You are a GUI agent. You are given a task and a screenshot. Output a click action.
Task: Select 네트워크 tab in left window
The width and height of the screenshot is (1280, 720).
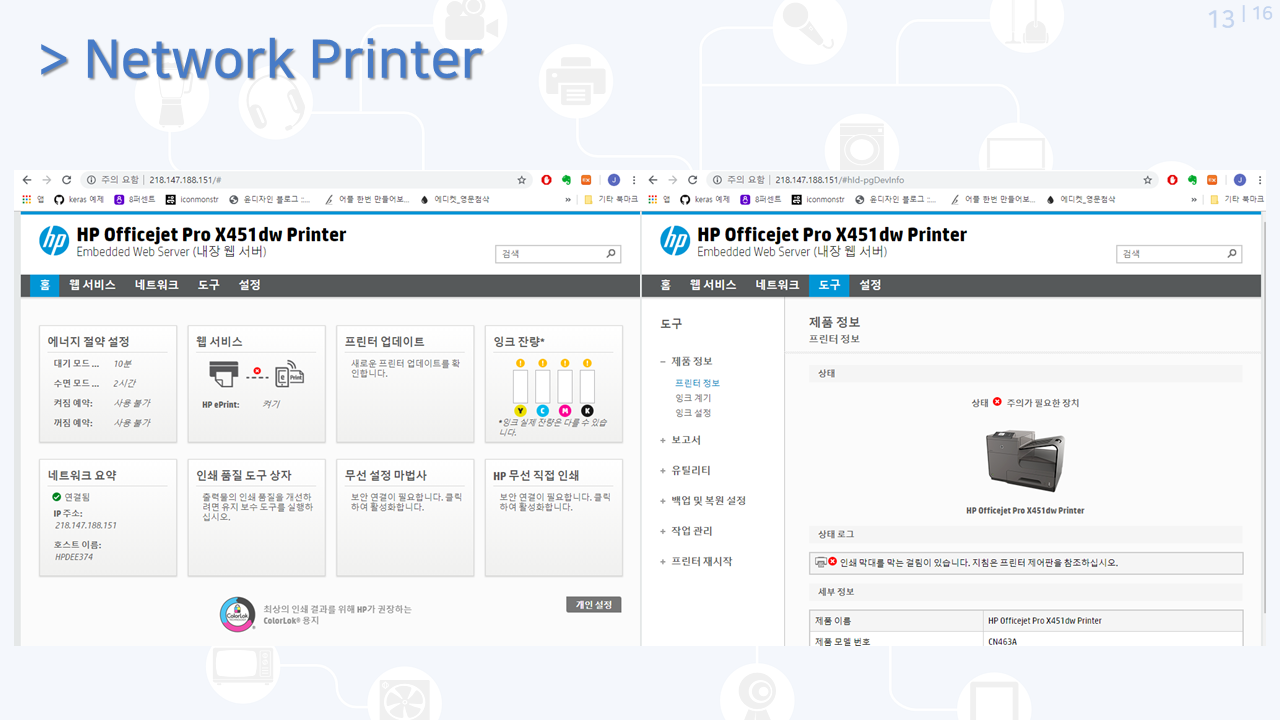pos(157,285)
